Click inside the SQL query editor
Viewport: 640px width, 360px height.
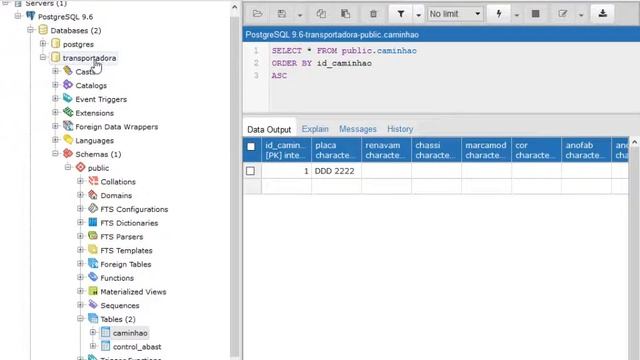453,78
